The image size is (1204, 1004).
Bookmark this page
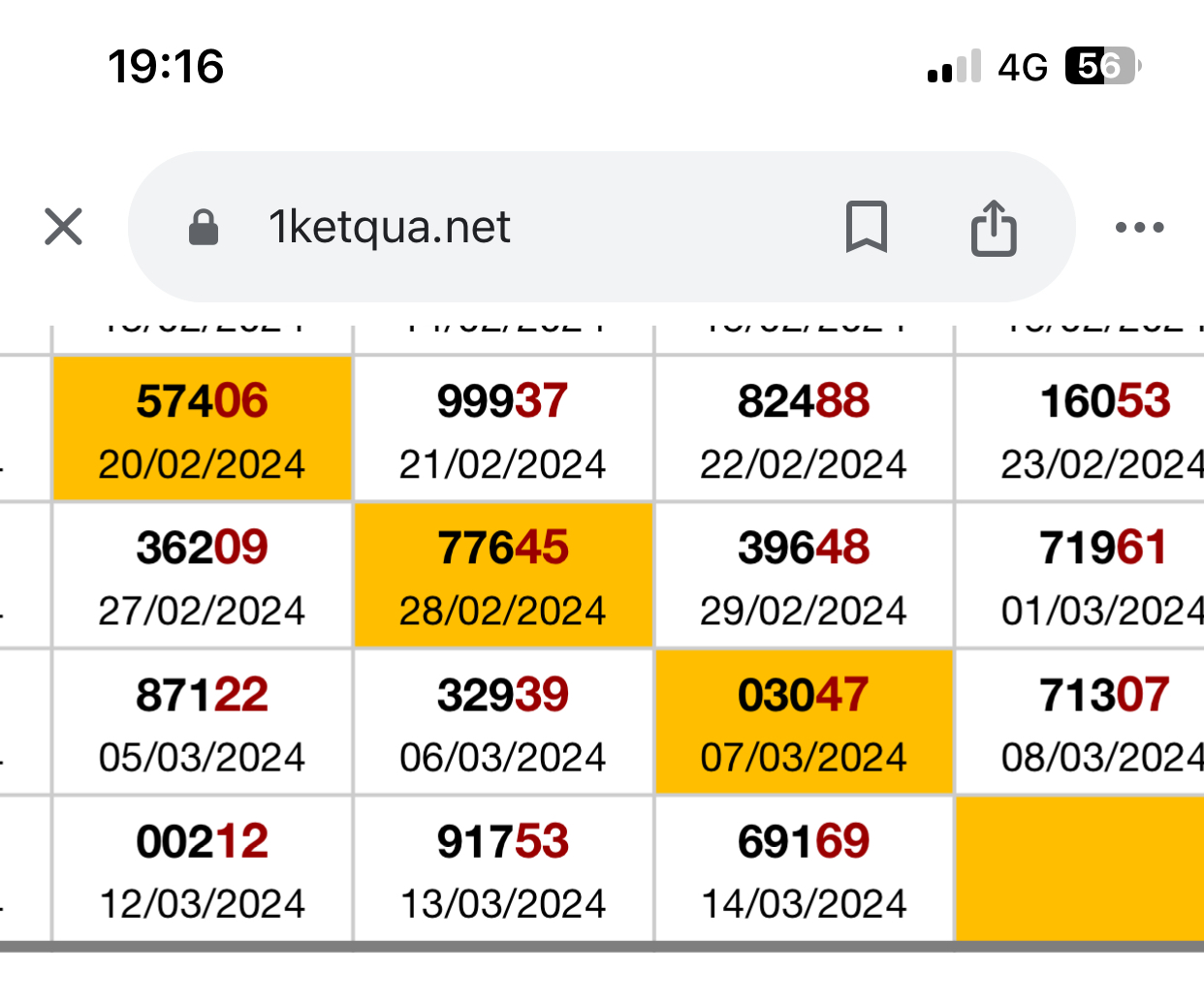[866, 228]
